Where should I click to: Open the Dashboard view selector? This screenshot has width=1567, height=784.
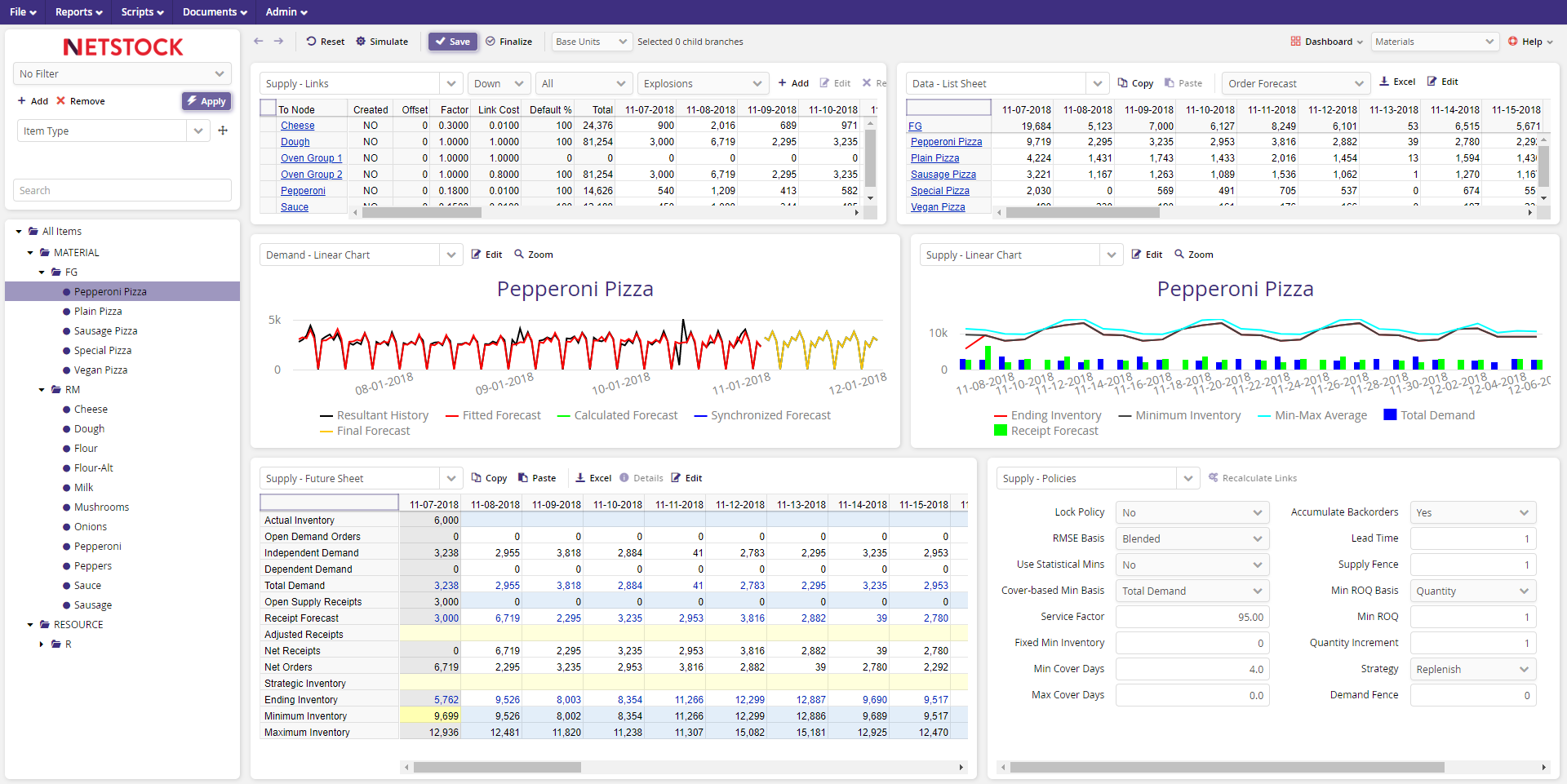(1326, 41)
